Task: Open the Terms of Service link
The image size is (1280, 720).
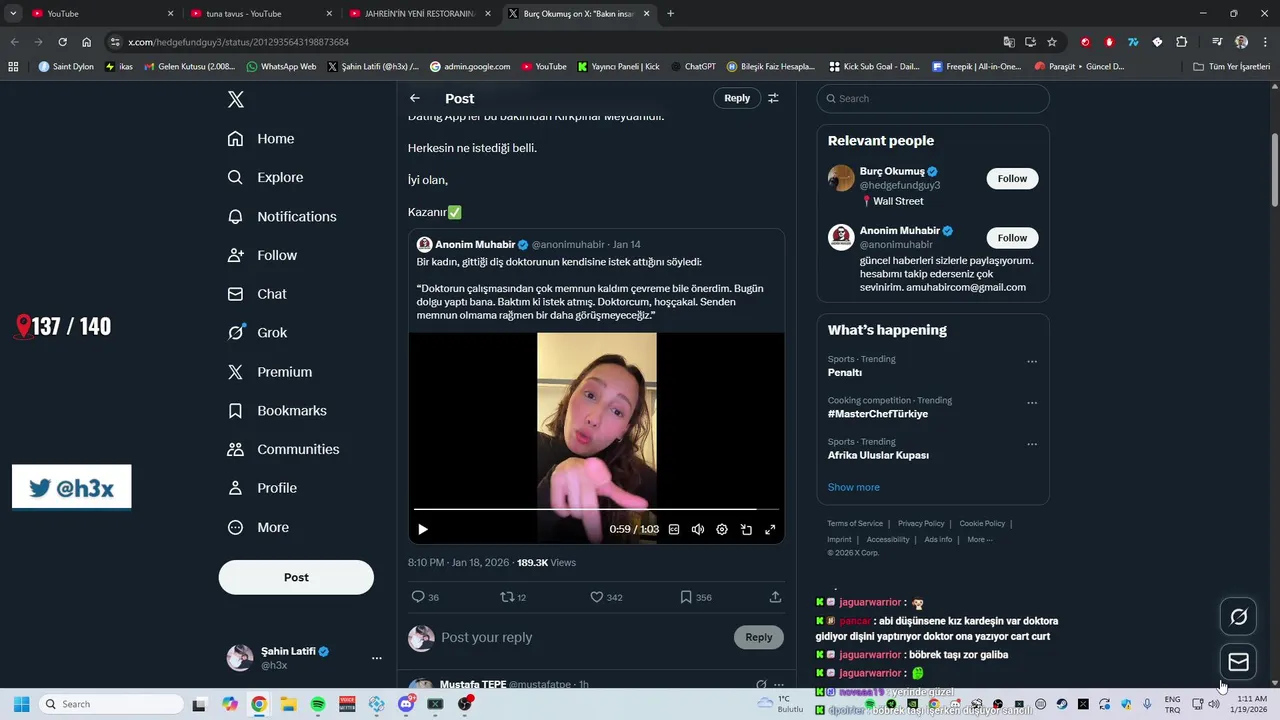Action: pyautogui.click(x=855, y=524)
